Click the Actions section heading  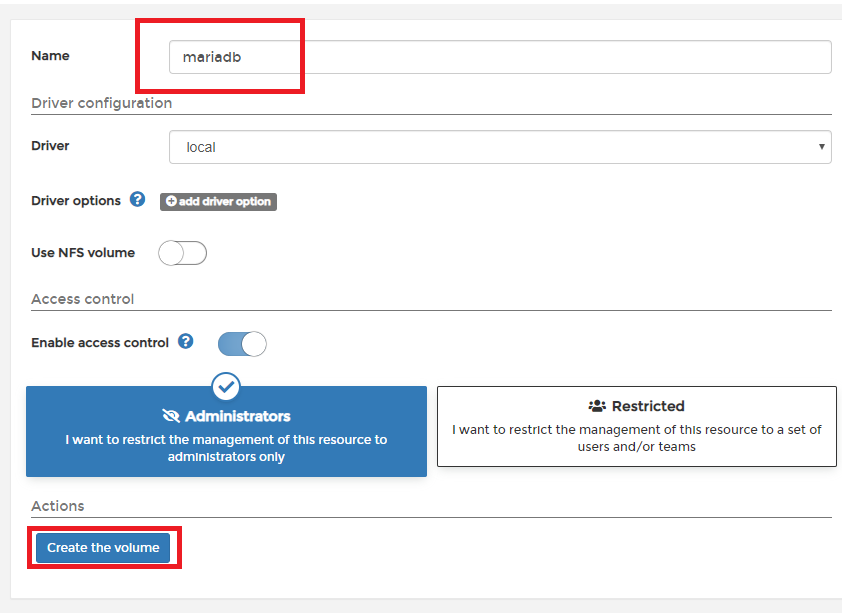pos(58,506)
